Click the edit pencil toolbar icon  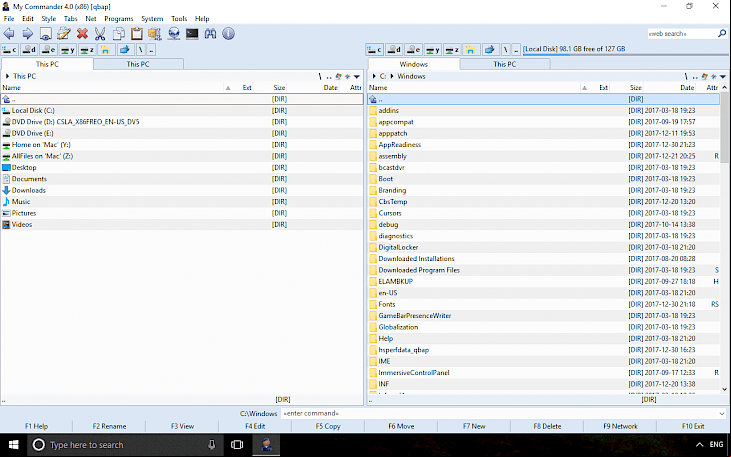(x=64, y=34)
